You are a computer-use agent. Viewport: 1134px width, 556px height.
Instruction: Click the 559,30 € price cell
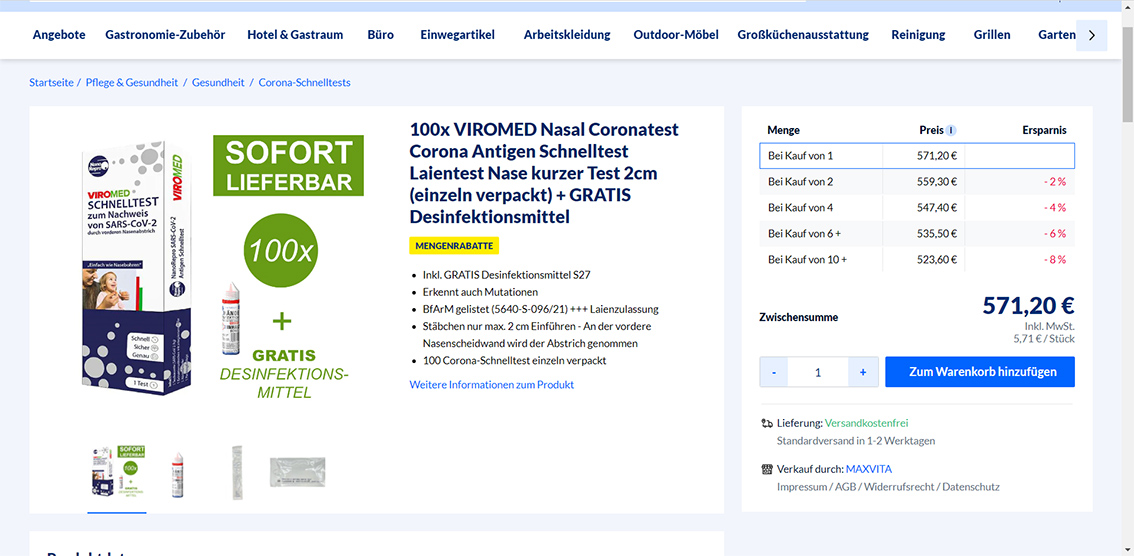click(x=937, y=181)
